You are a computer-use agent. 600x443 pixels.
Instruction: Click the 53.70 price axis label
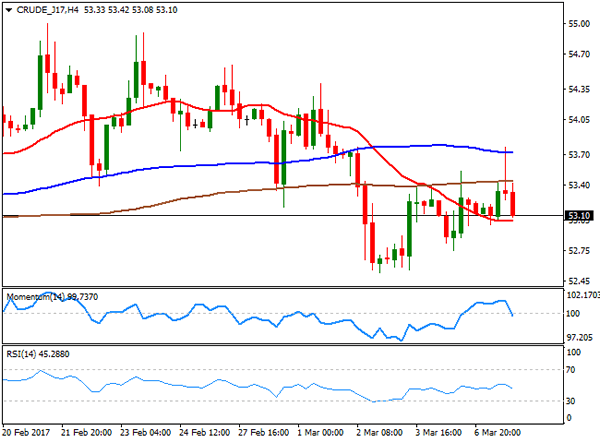coord(579,155)
